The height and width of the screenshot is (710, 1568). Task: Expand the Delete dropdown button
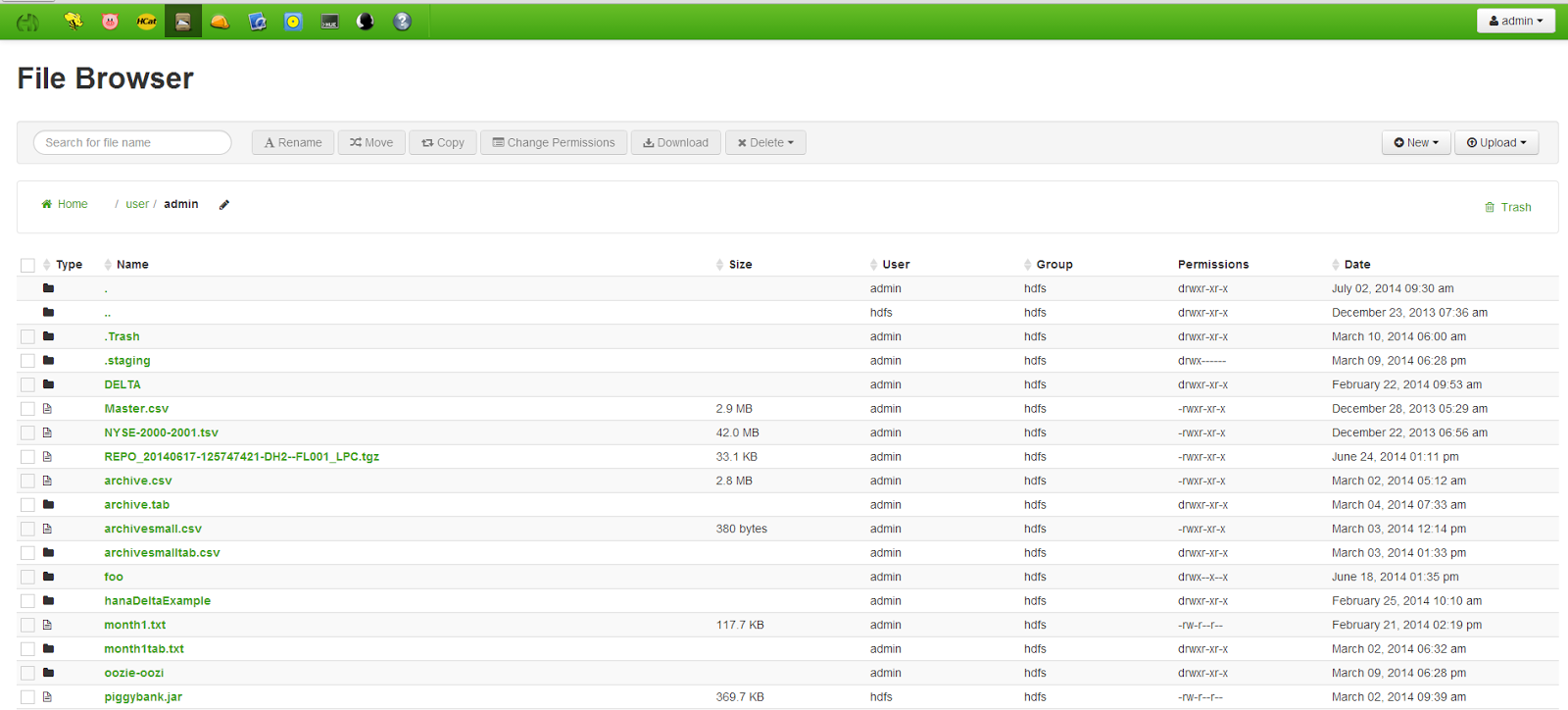(x=765, y=142)
